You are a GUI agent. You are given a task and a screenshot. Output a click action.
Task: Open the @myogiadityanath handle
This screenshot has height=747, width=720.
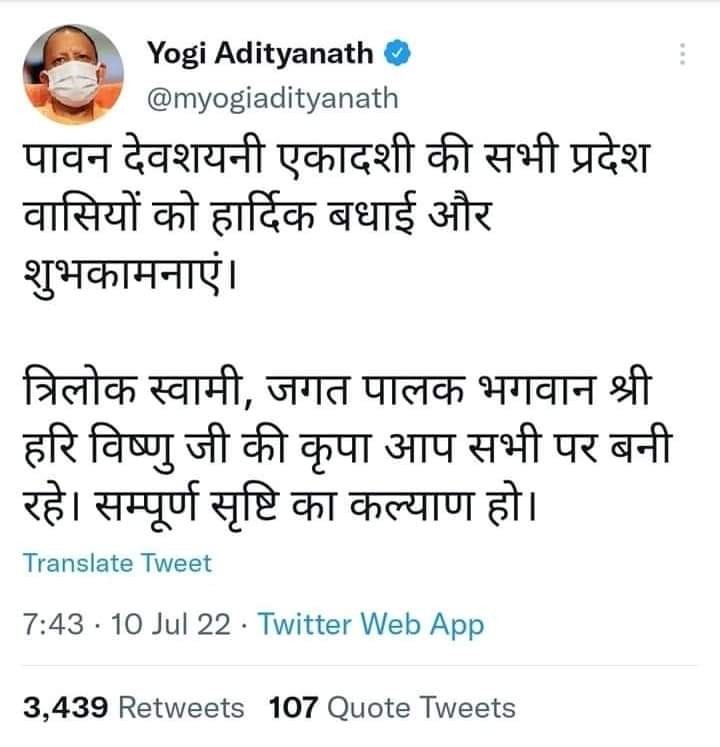(273, 99)
